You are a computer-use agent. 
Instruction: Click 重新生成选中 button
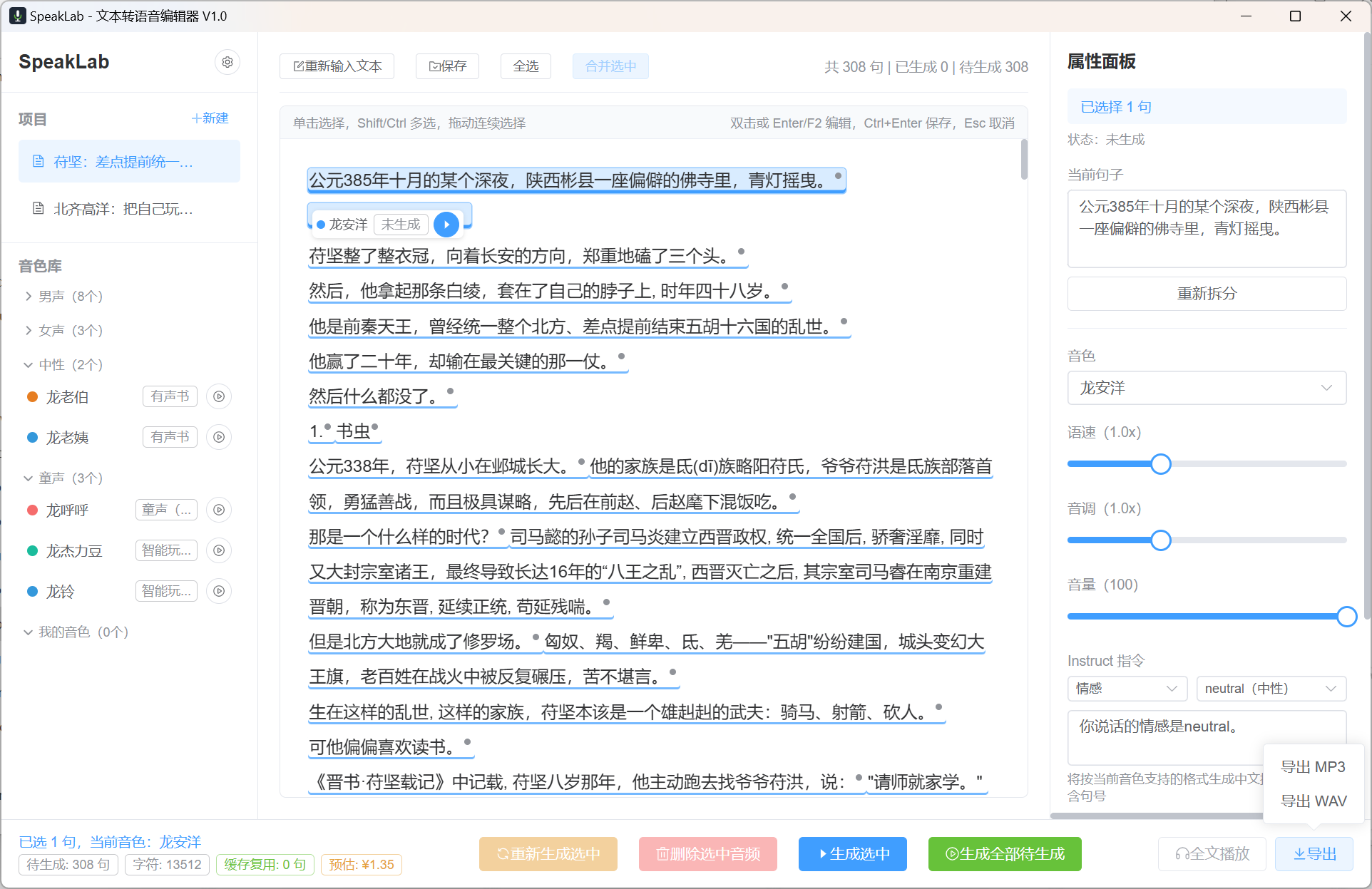pyautogui.click(x=548, y=854)
